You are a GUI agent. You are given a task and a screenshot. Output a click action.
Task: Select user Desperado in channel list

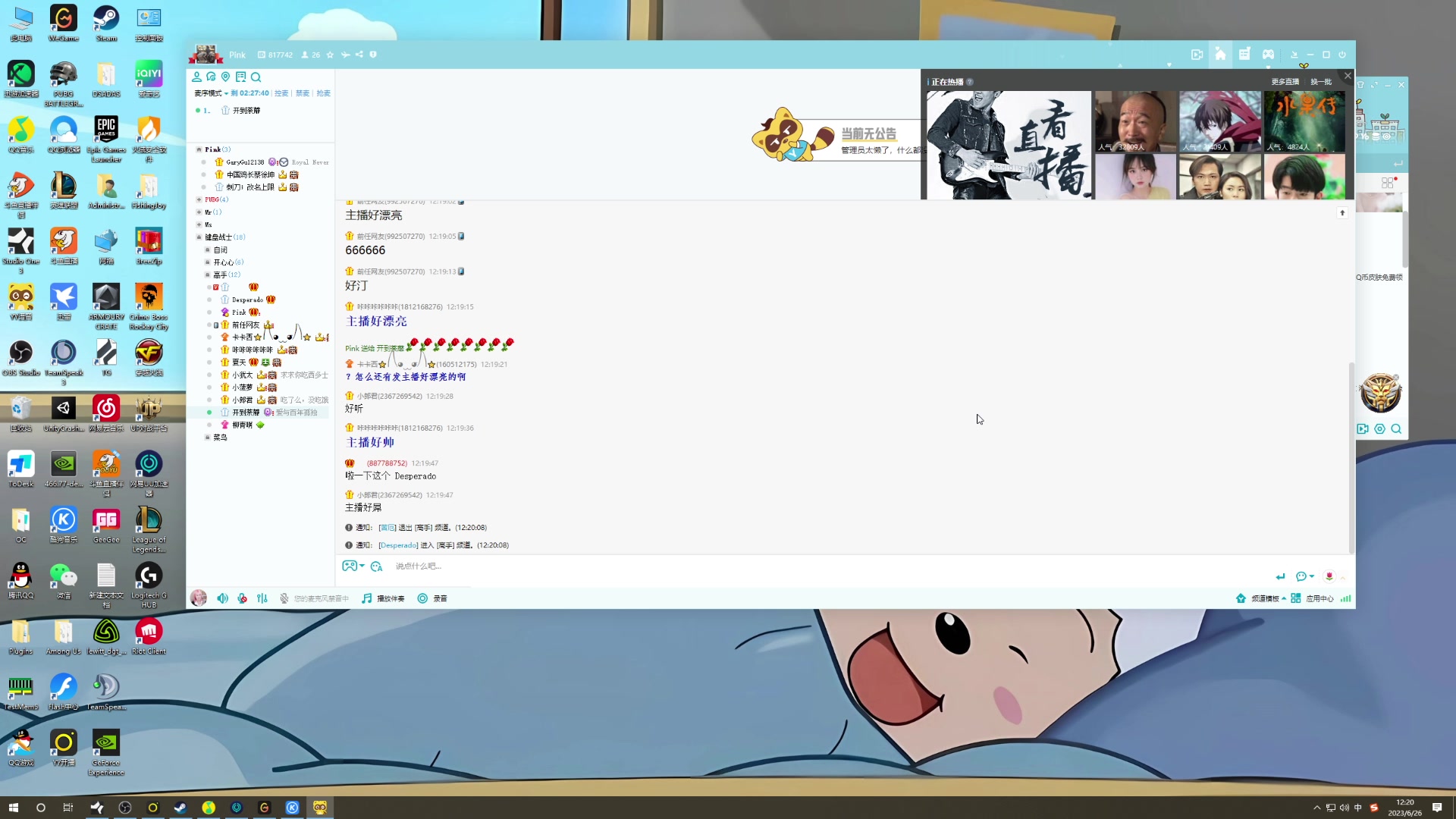247,300
